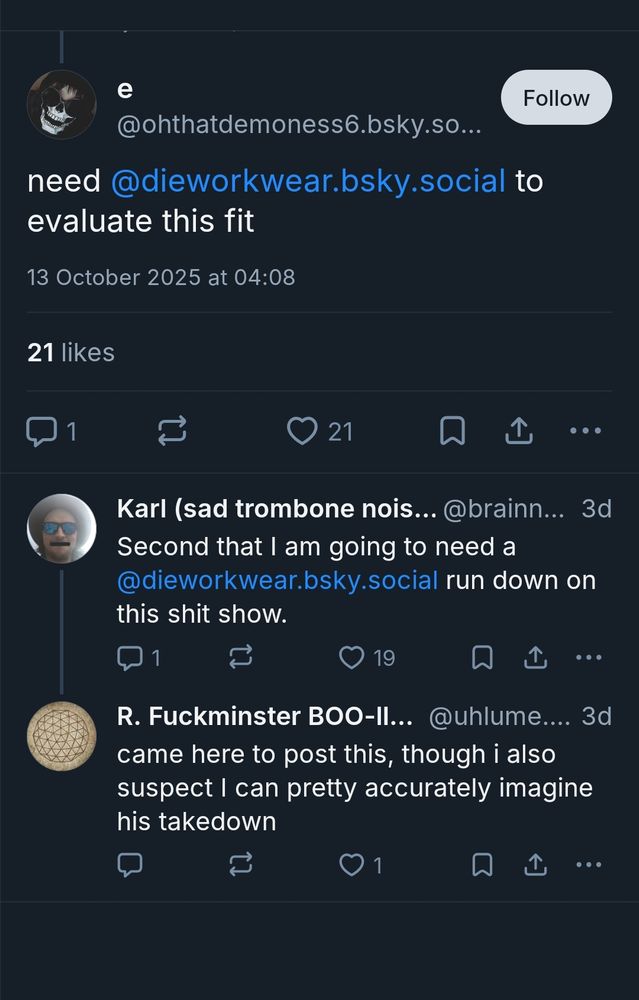Viewport: 639px width, 1000px height.
Task: Bookmark e's main post
Action: 452,431
